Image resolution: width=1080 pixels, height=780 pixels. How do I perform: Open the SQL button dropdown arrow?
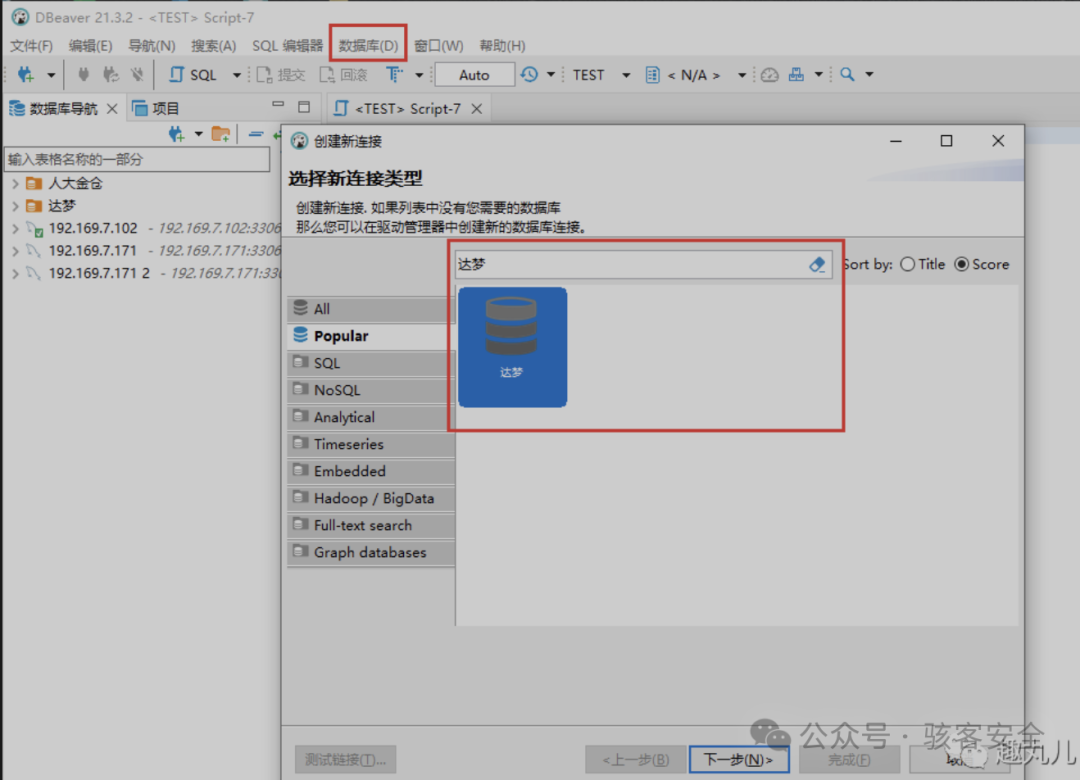click(236, 74)
